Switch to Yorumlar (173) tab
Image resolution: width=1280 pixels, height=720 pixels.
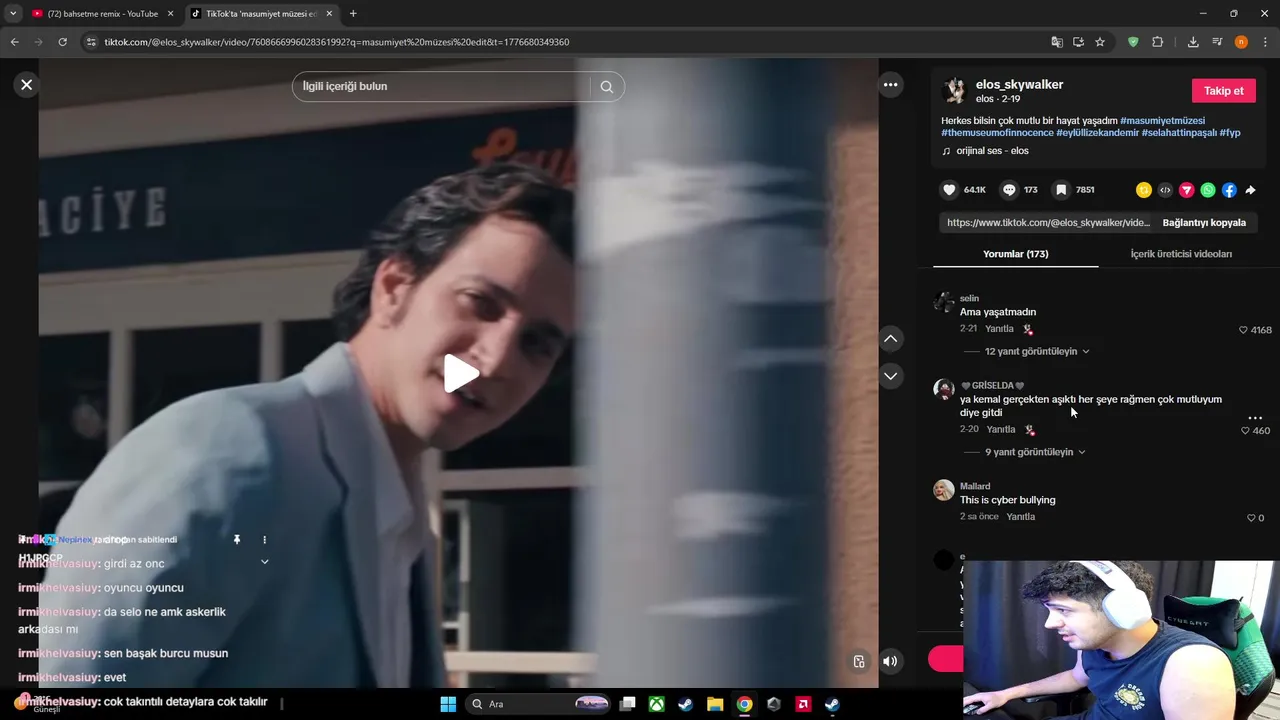(x=1015, y=254)
